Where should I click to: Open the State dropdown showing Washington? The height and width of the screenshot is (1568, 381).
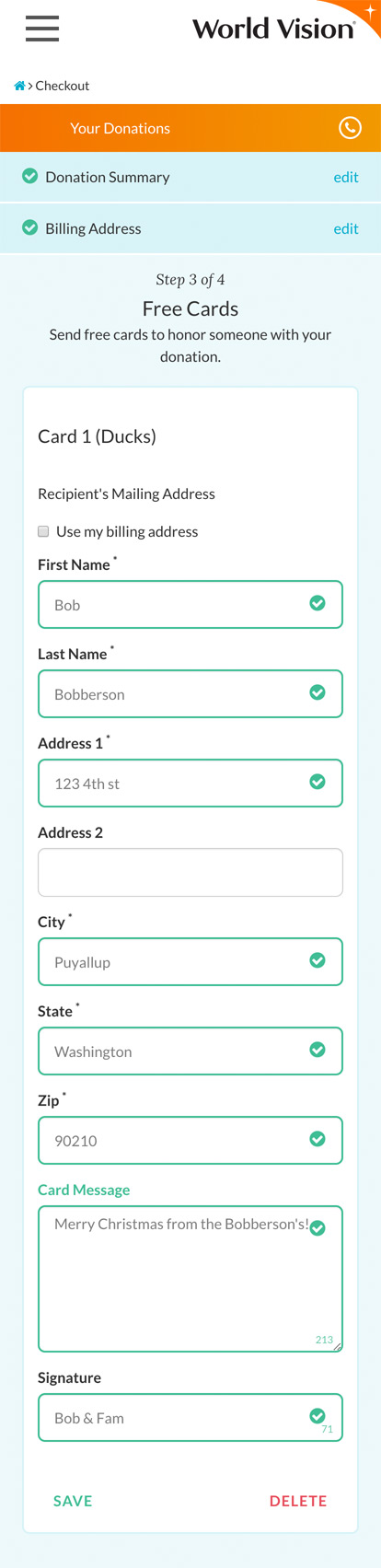pyautogui.click(x=190, y=1051)
